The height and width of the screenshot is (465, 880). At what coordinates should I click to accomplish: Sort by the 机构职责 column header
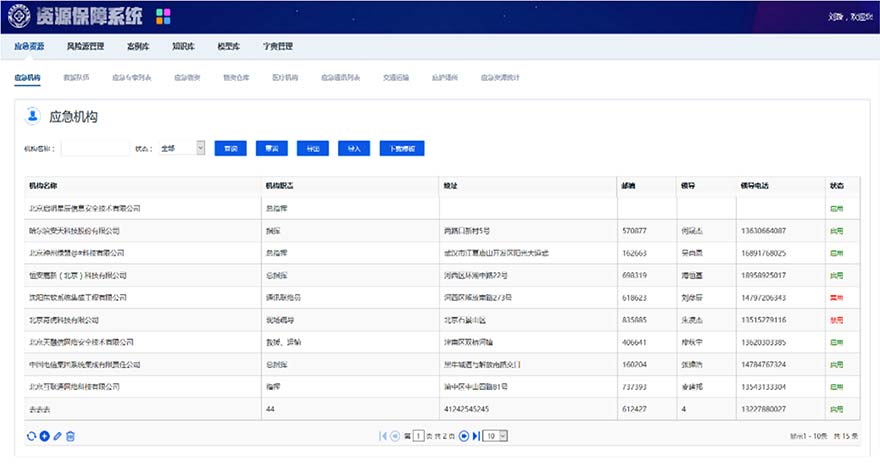click(x=350, y=186)
